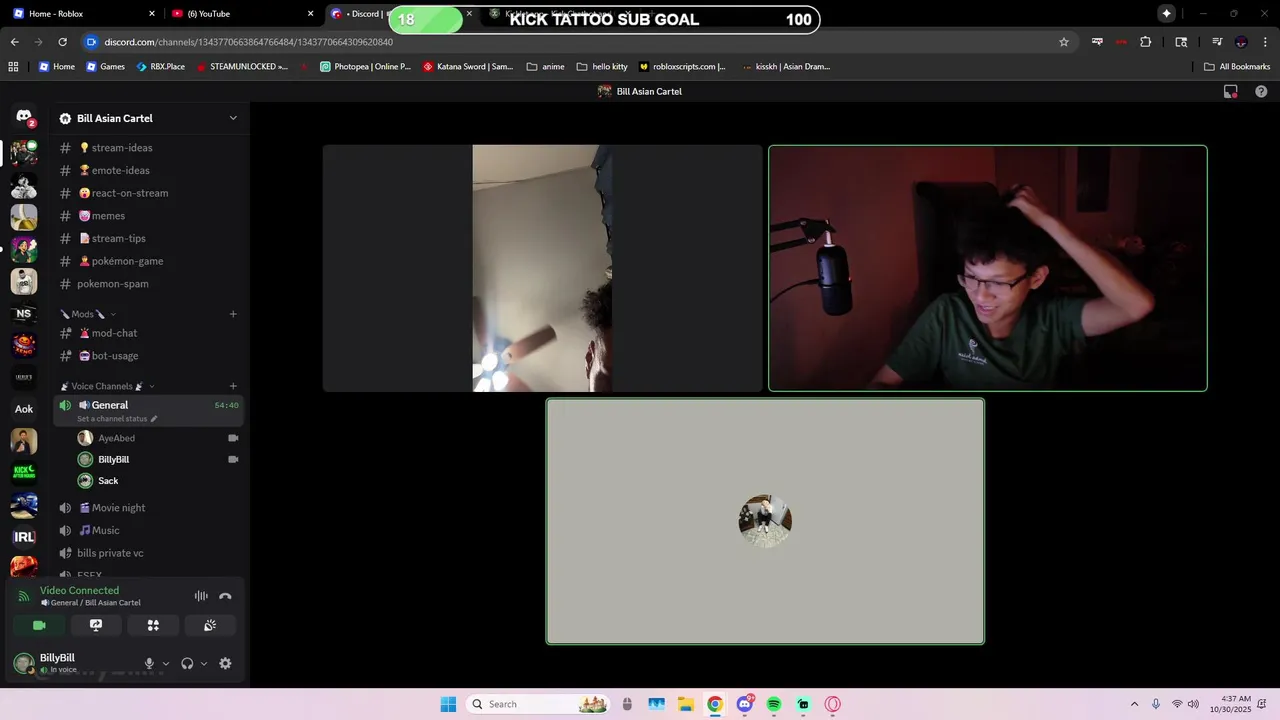Open the mod-chat channel
This screenshot has height=720, width=1280.
(147, 333)
